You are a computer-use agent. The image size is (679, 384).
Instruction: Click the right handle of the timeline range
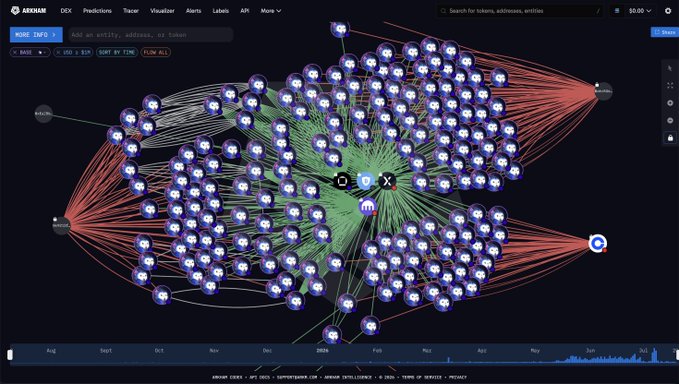point(677,355)
